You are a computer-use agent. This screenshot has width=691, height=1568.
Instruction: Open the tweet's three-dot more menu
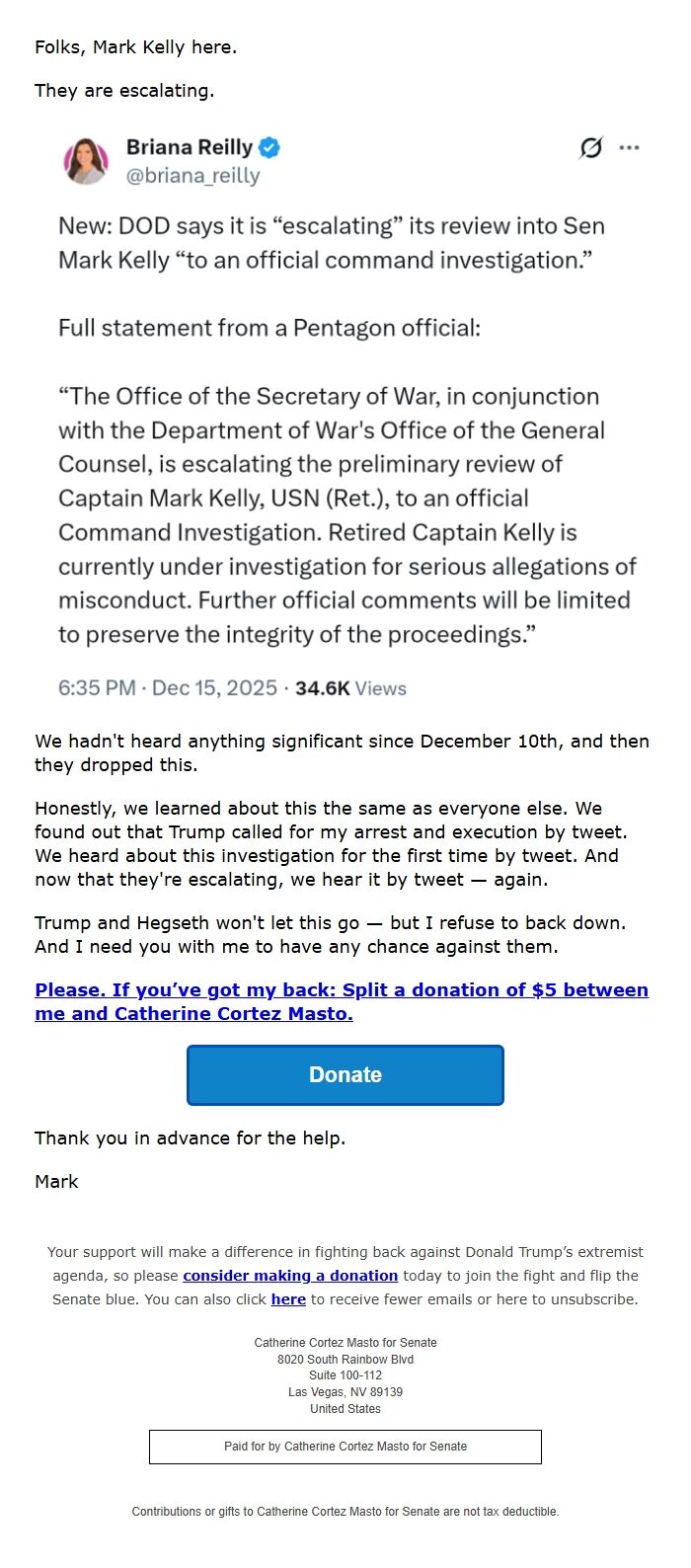click(x=629, y=148)
